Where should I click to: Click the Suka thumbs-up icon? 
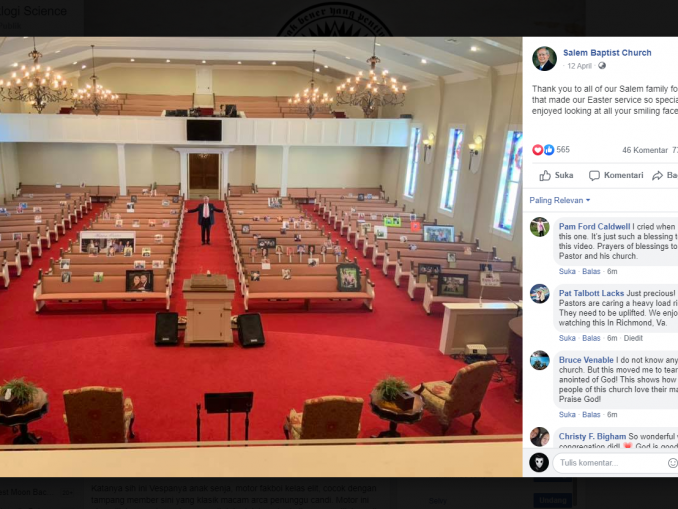(545, 175)
